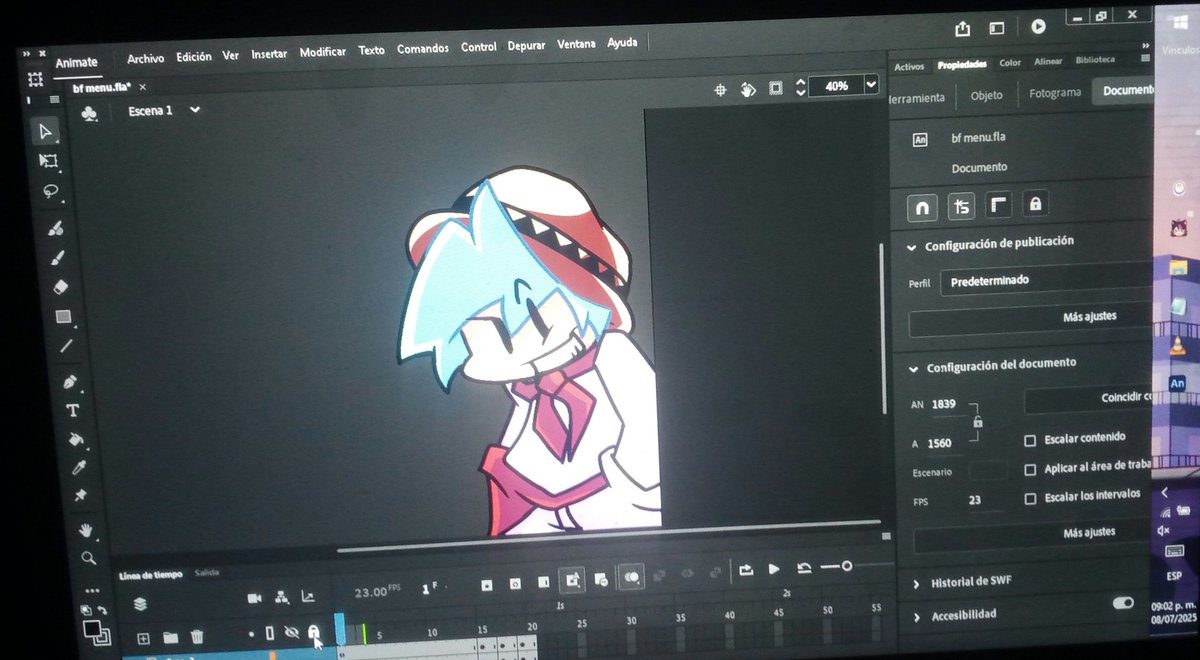Collapse Configuración del documento section

tap(912, 368)
